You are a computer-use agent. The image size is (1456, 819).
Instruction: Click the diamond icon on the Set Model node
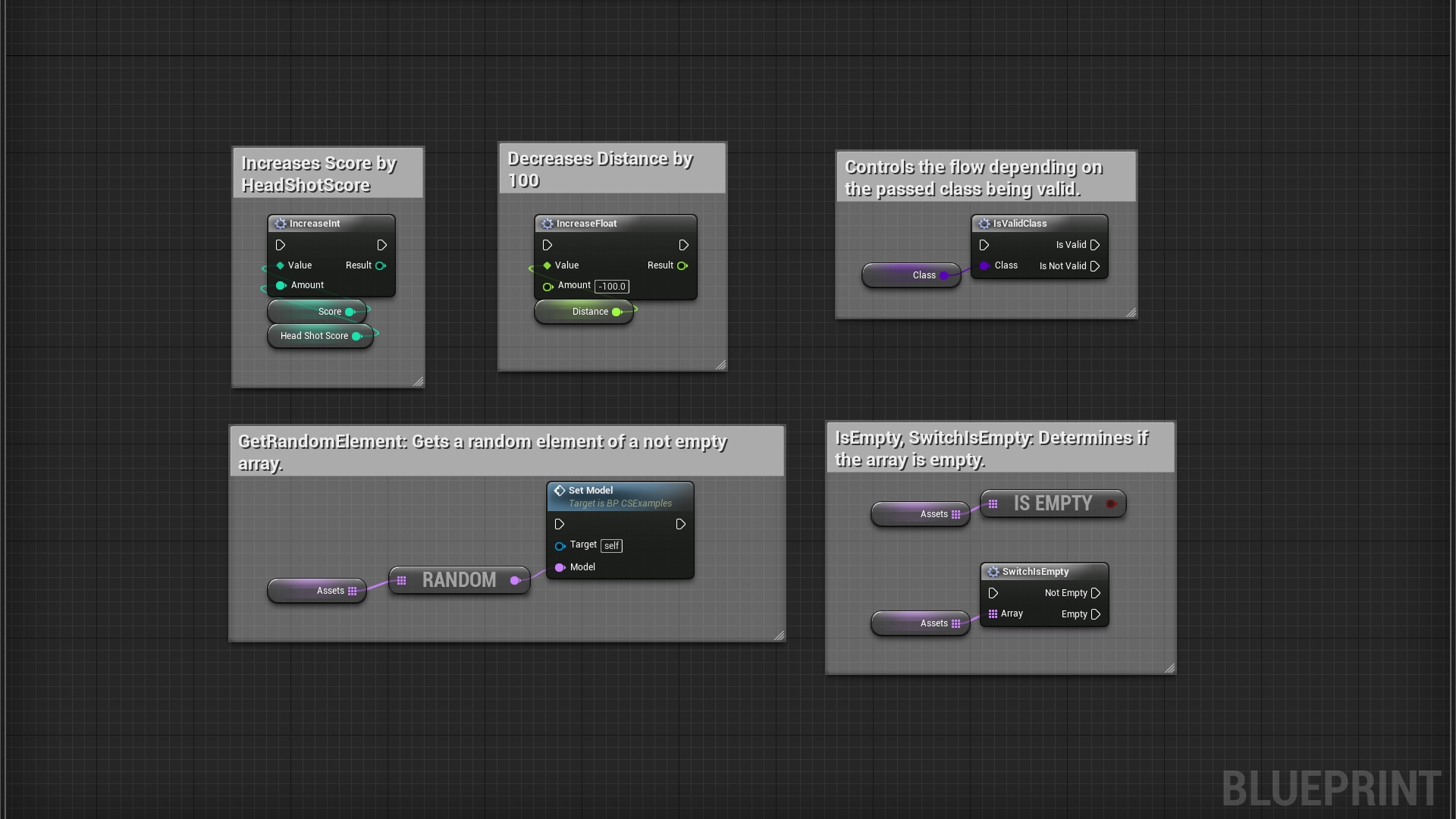pyautogui.click(x=560, y=490)
